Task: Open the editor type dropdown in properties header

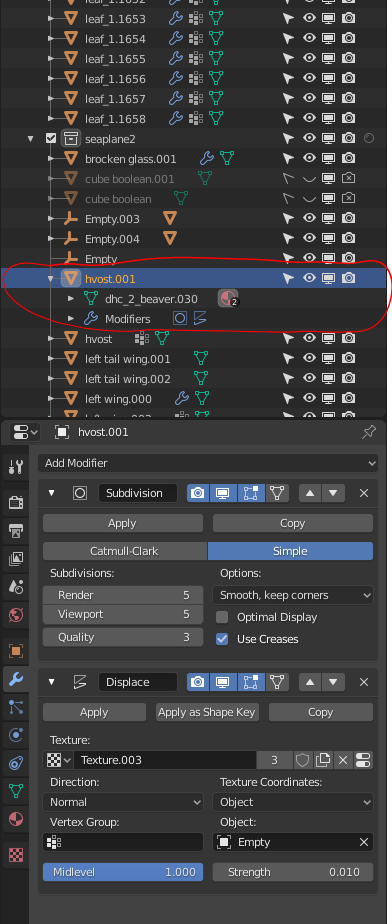Action: (25, 432)
